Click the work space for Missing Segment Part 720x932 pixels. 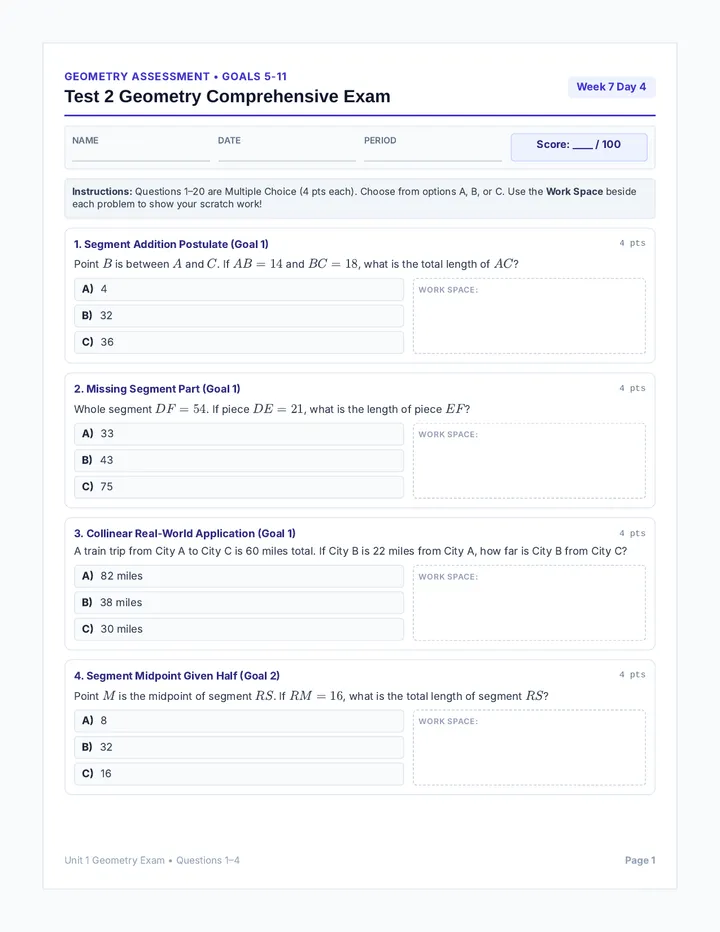pos(529,461)
